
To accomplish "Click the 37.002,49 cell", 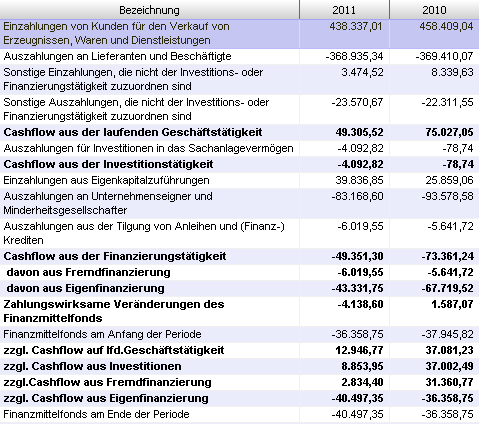I will tap(435, 366).
